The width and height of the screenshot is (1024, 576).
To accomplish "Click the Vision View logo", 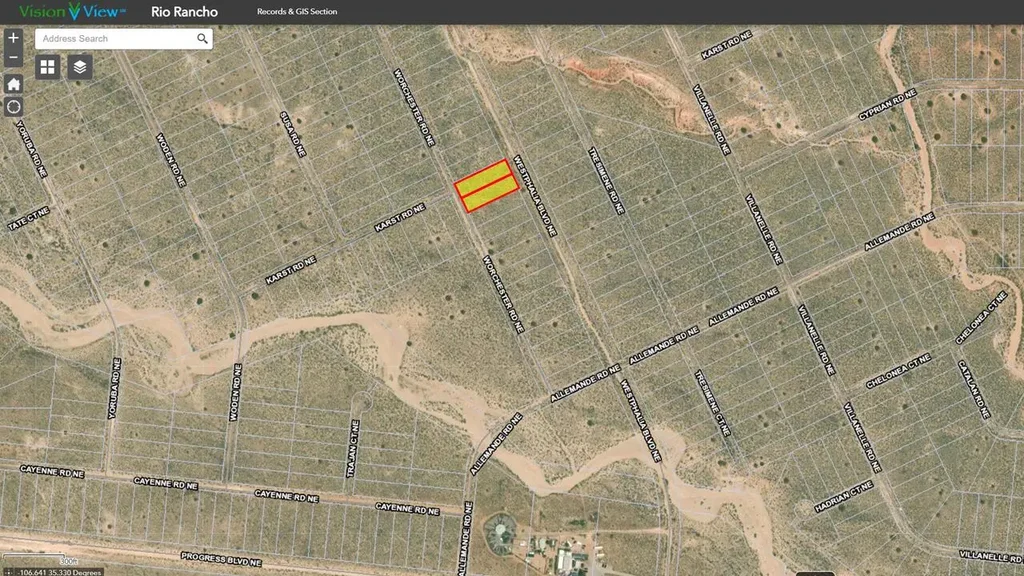I will pyautogui.click(x=72, y=12).
